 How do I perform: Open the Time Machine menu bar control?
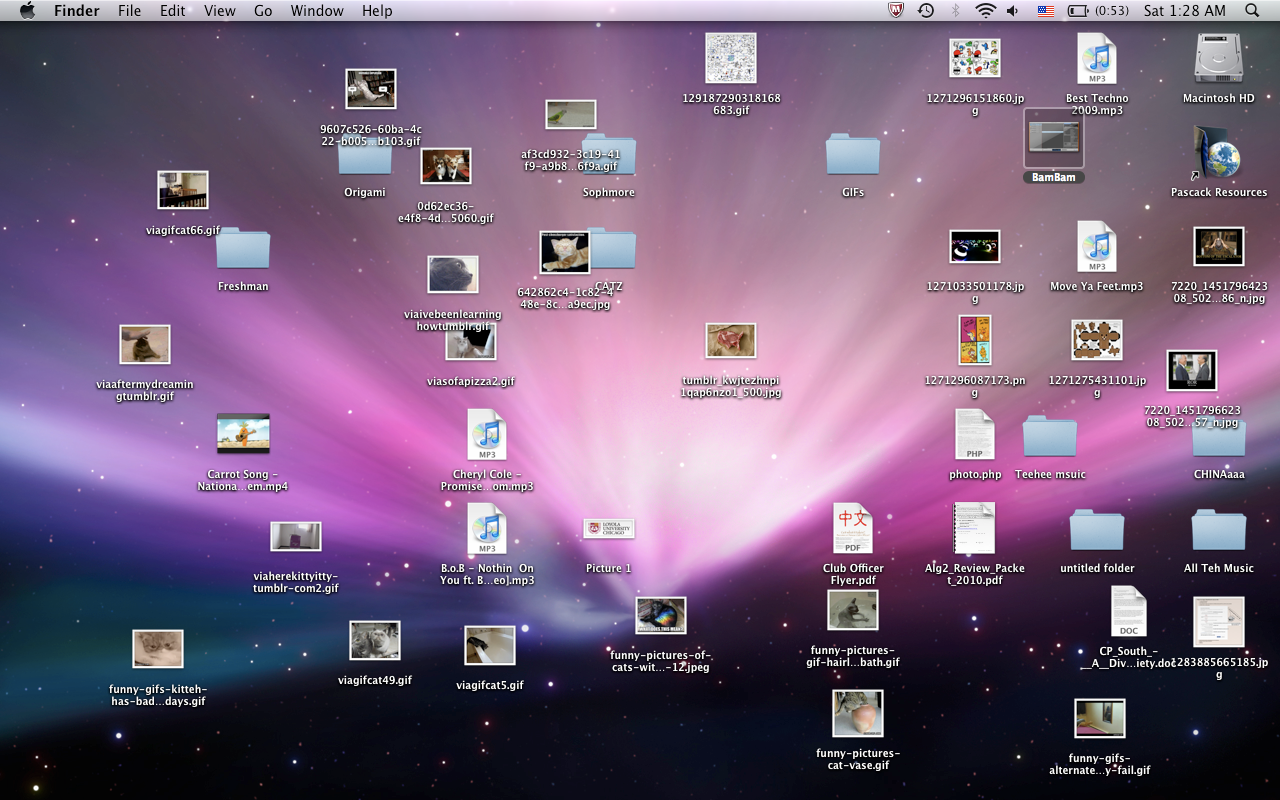click(926, 11)
